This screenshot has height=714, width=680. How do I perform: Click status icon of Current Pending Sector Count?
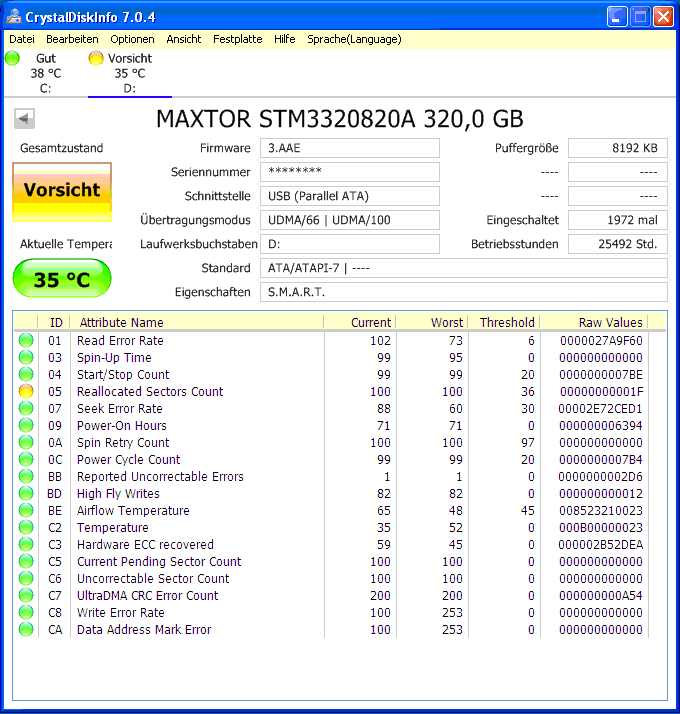click(x=26, y=561)
